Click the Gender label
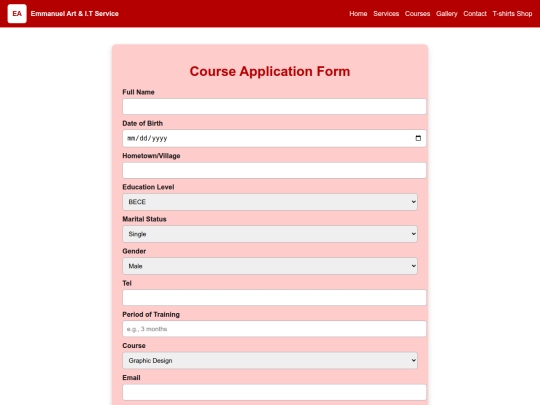 (134, 251)
